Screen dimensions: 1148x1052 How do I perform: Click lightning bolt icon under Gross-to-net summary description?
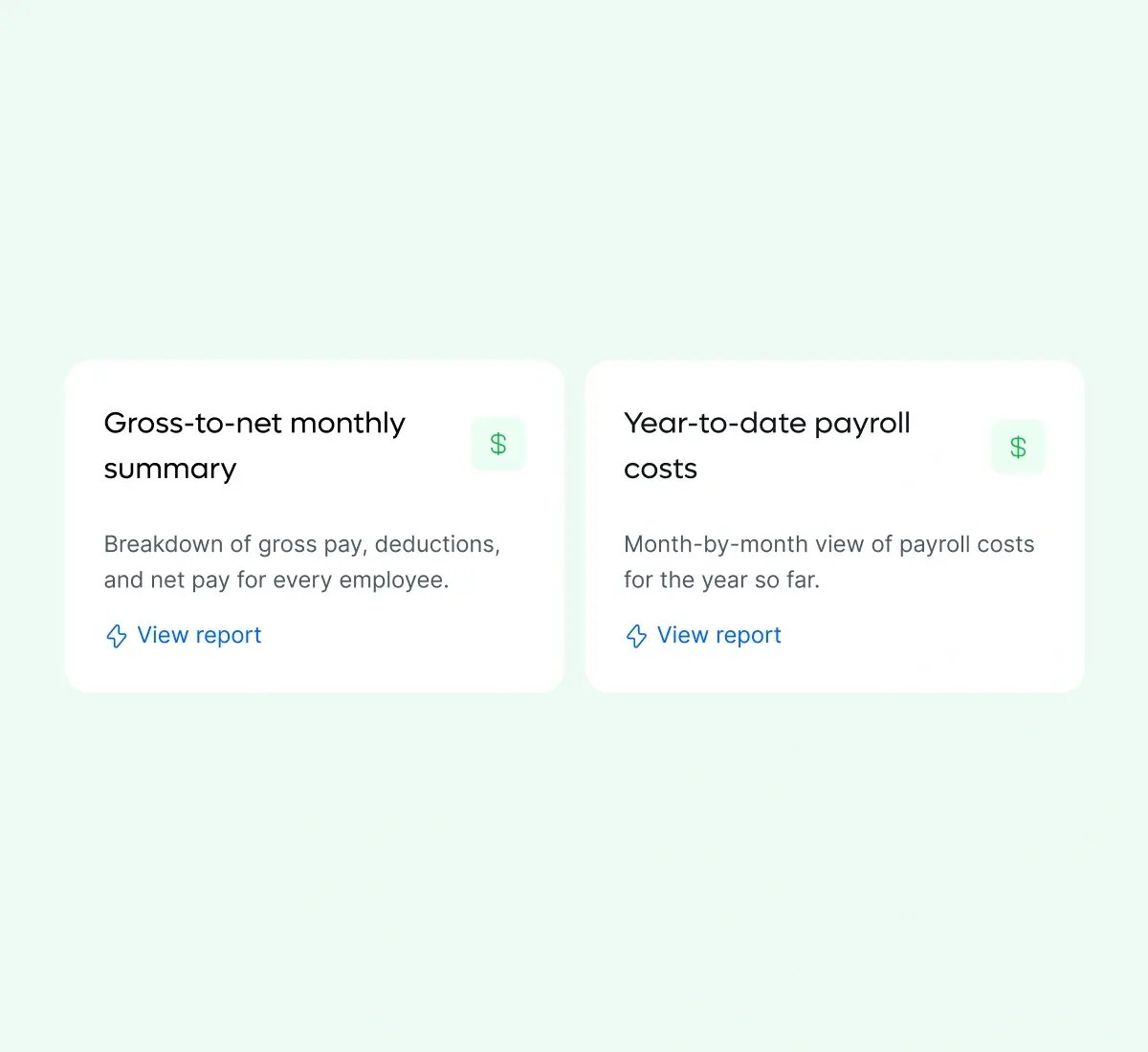[117, 636]
